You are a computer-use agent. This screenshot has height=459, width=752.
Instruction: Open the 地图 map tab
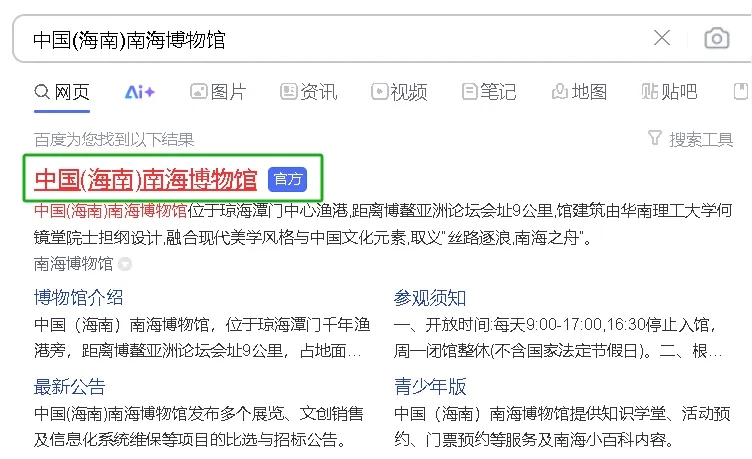click(x=579, y=92)
